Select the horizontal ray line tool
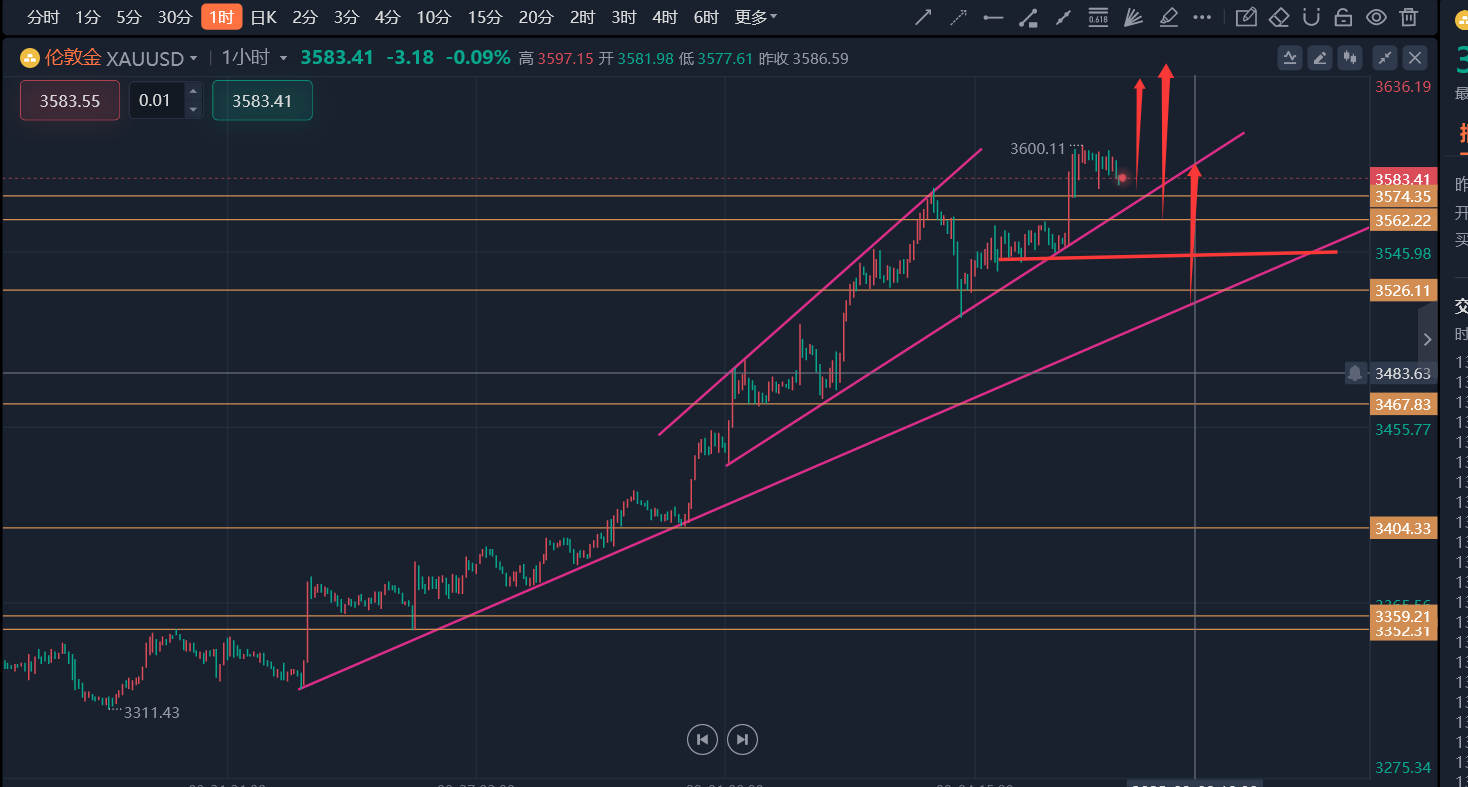The width and height of the screenshot is (1468, 787). pos(993,17)
